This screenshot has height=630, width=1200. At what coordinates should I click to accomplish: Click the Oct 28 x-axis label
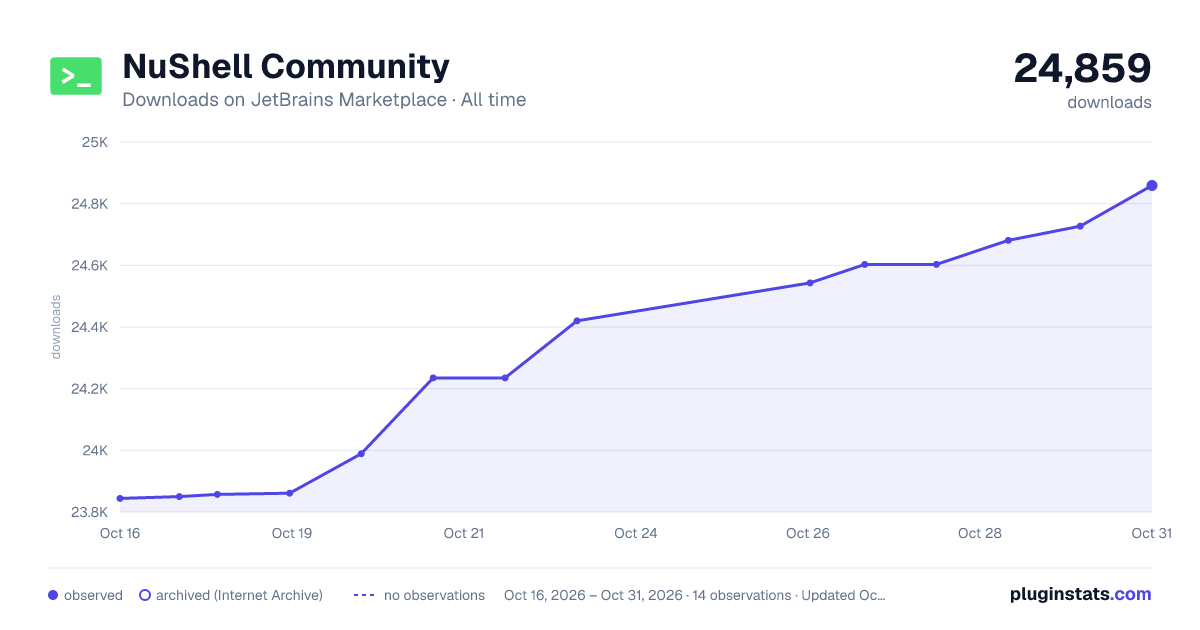click(980, 533)
